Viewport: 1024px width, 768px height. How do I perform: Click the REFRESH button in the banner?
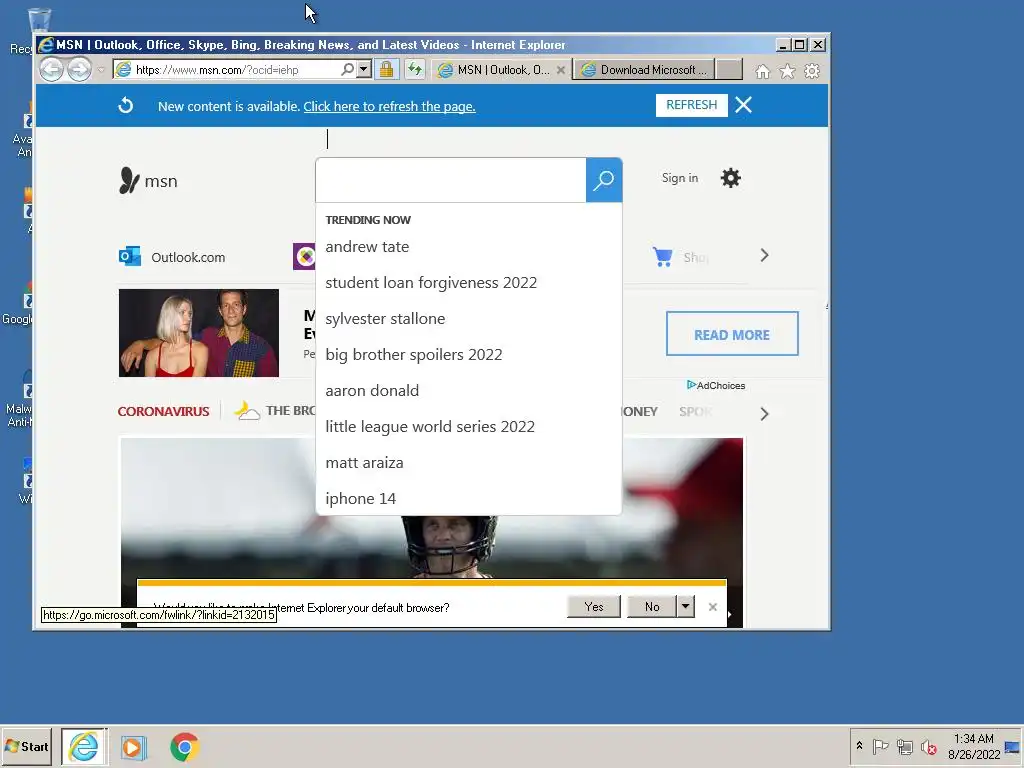tap(692, 105)
